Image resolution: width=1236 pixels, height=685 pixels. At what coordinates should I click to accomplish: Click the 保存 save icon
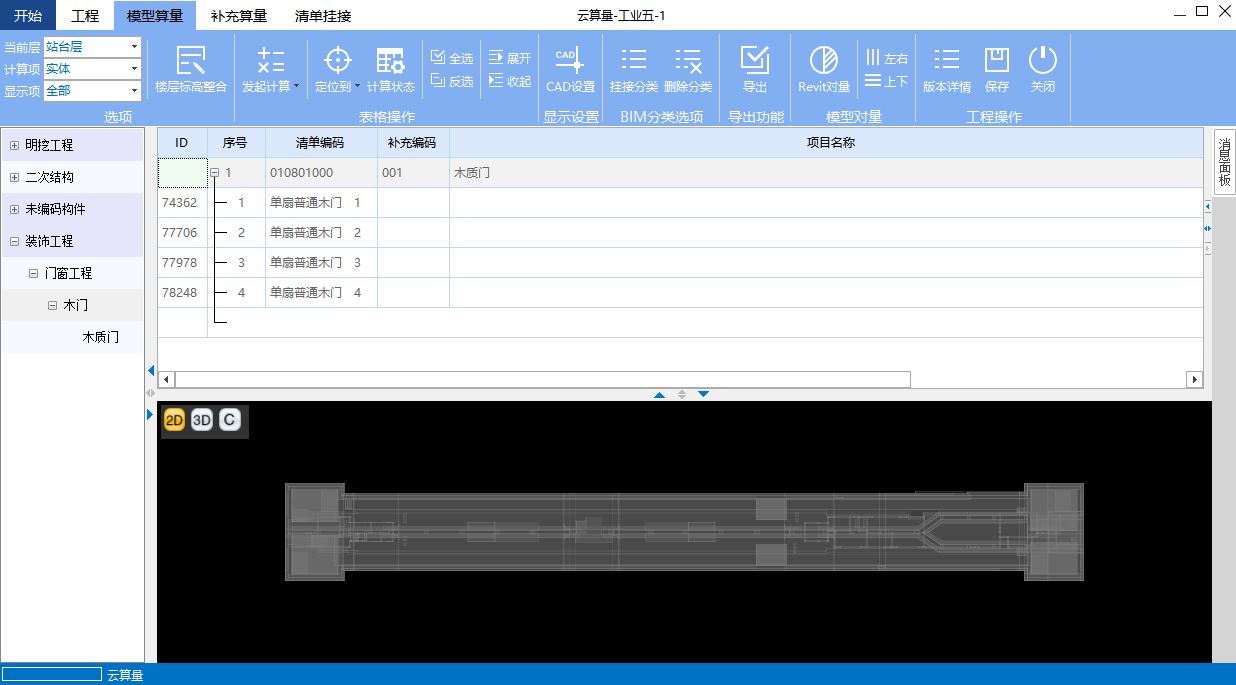997,61
